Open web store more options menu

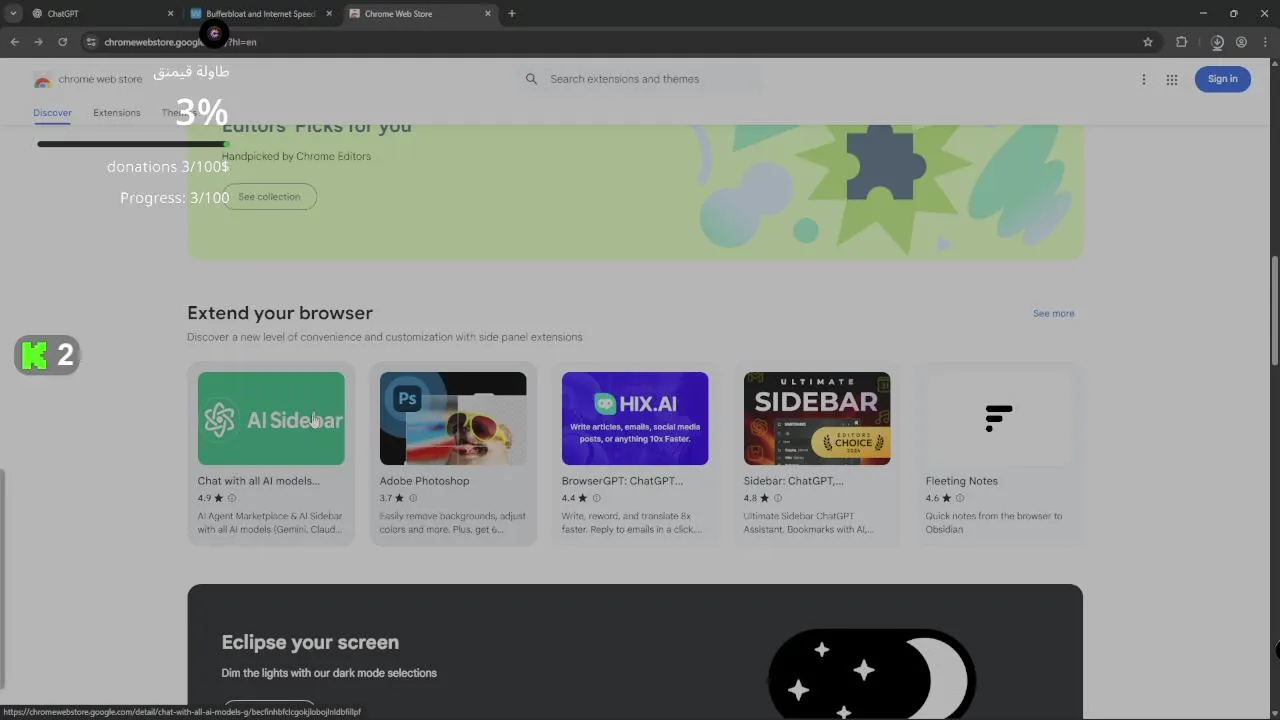point(1144,79)
